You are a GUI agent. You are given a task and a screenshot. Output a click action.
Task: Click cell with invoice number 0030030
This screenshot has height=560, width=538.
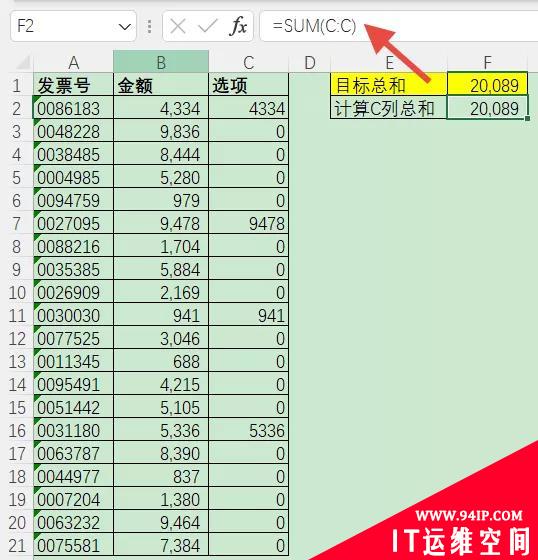click(x=73, y=315)
